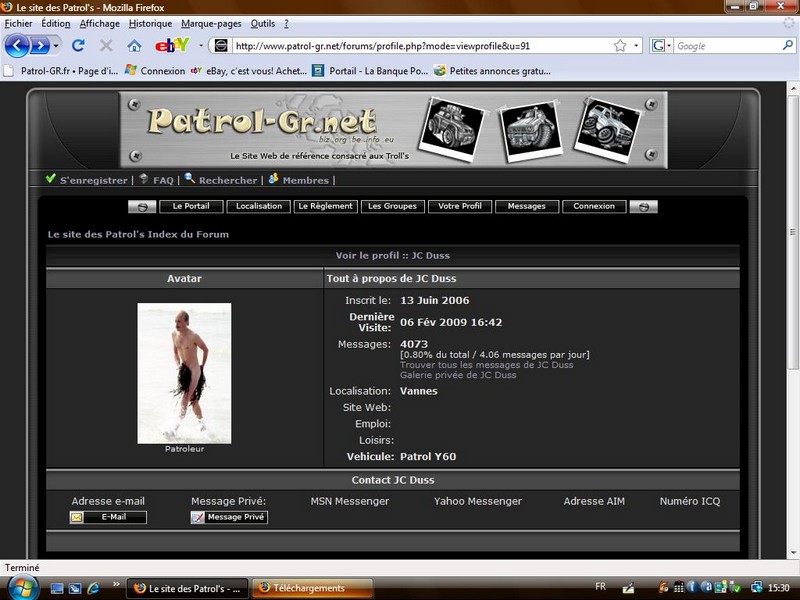Open the Fichier menu
The width and height of the screenshot is (800, 600).
coord(18,23)
